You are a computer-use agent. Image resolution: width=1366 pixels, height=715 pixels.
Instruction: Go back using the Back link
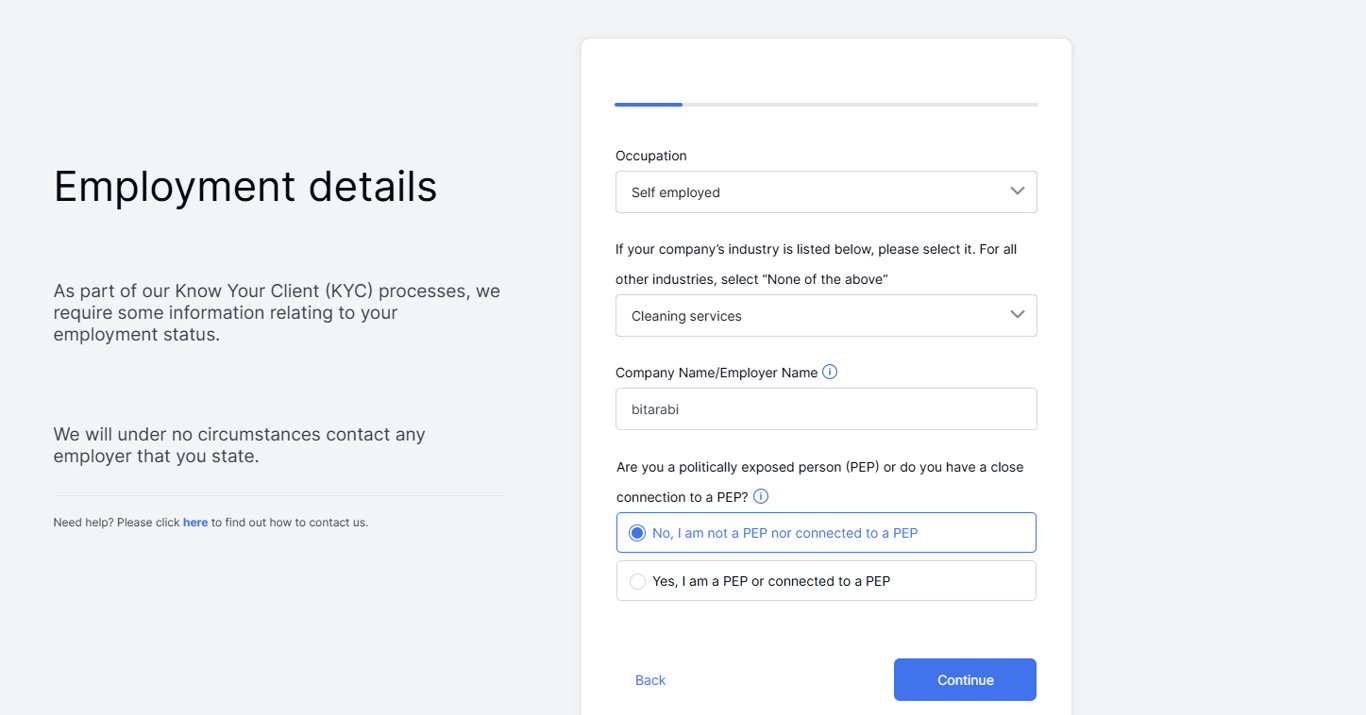650,680
